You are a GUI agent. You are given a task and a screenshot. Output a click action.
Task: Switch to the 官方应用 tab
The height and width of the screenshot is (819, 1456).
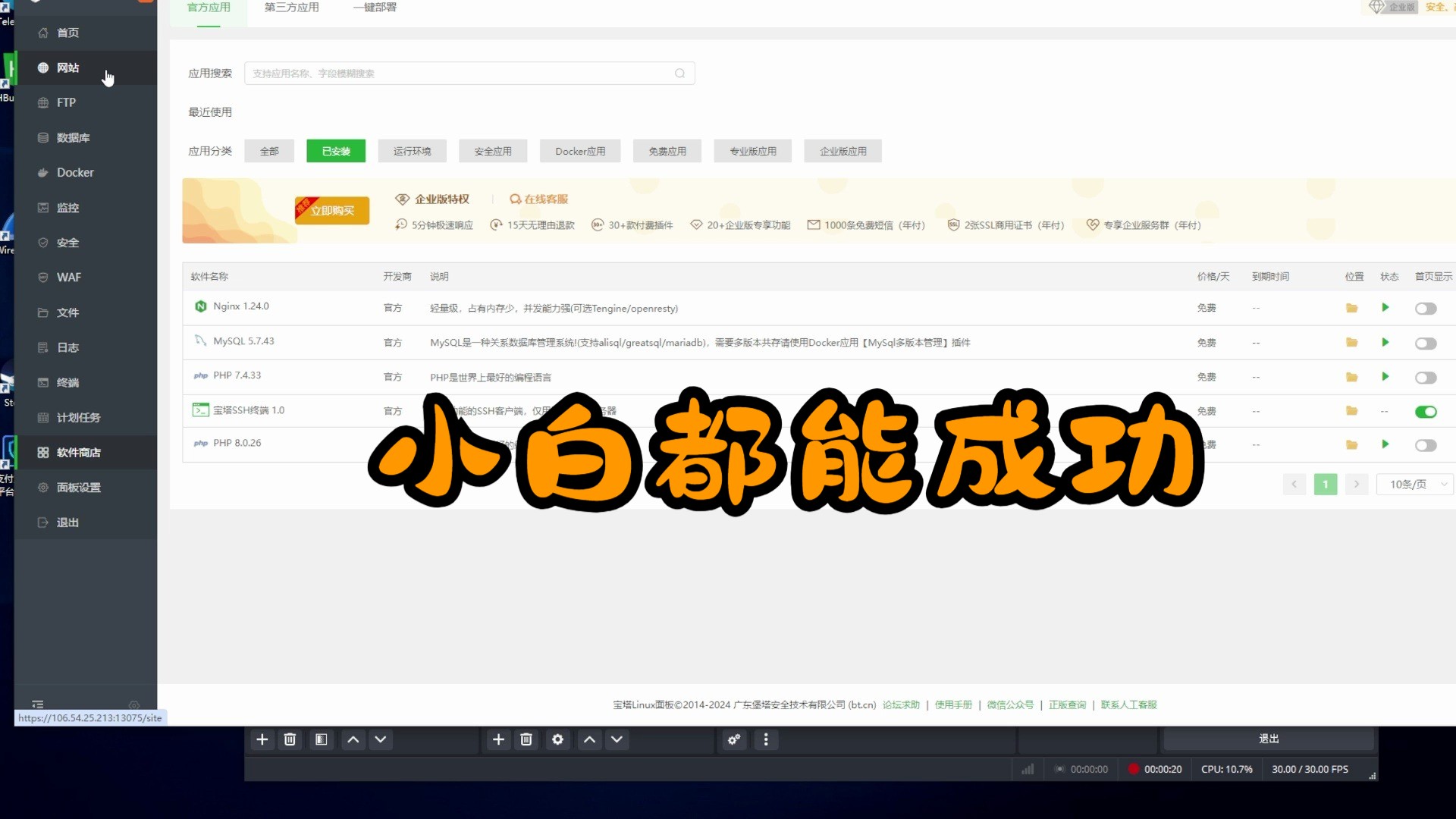tap(209, 8)
